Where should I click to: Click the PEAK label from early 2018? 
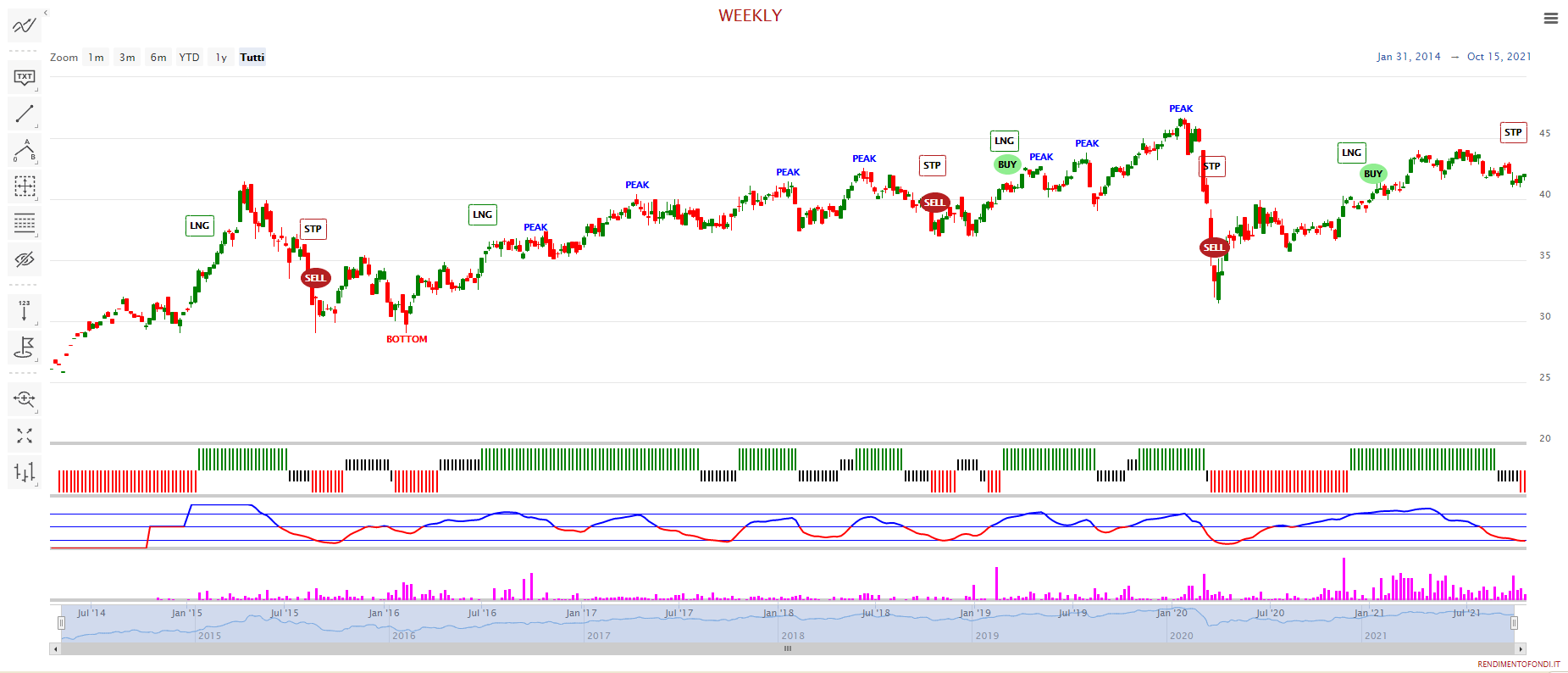click(788, 172)
